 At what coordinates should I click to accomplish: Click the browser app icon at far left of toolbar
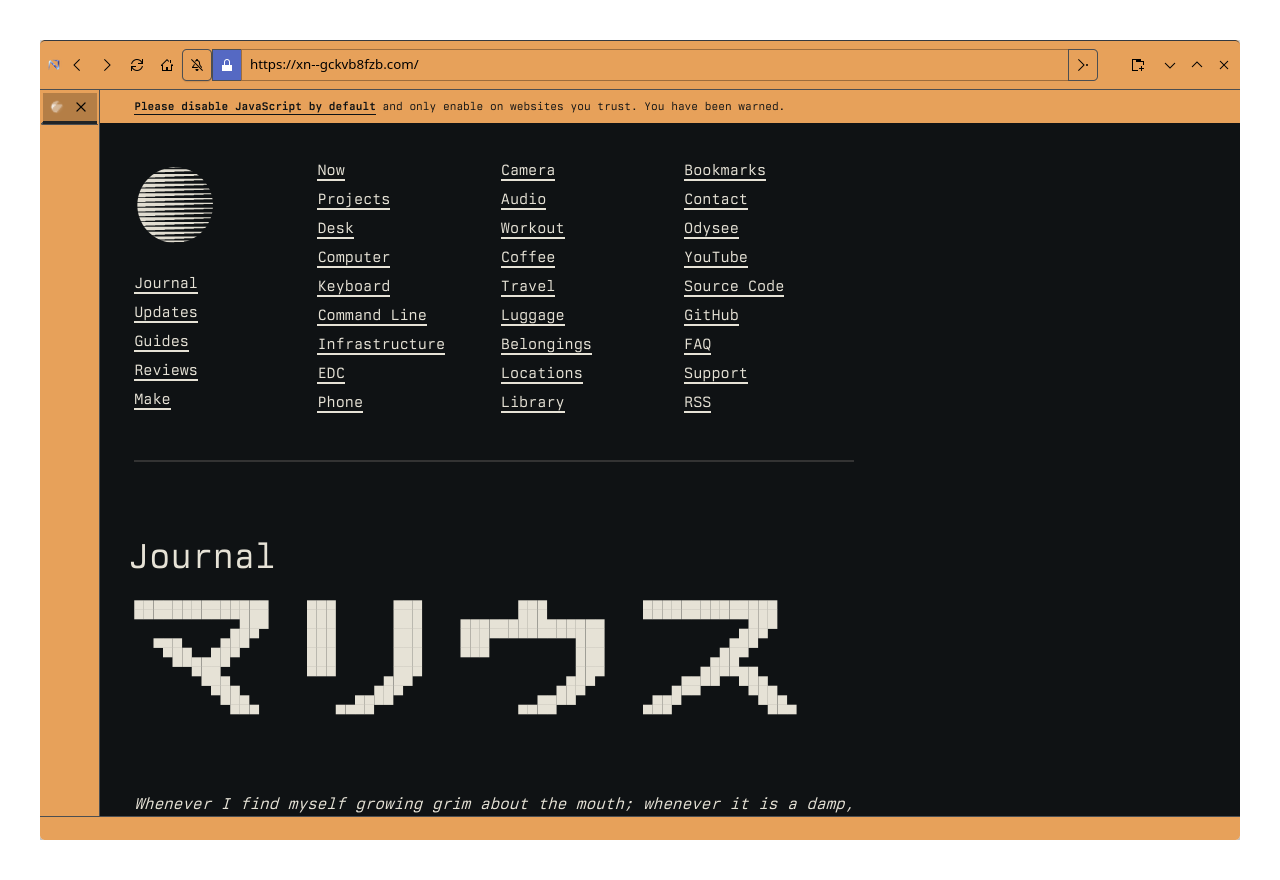54,65
